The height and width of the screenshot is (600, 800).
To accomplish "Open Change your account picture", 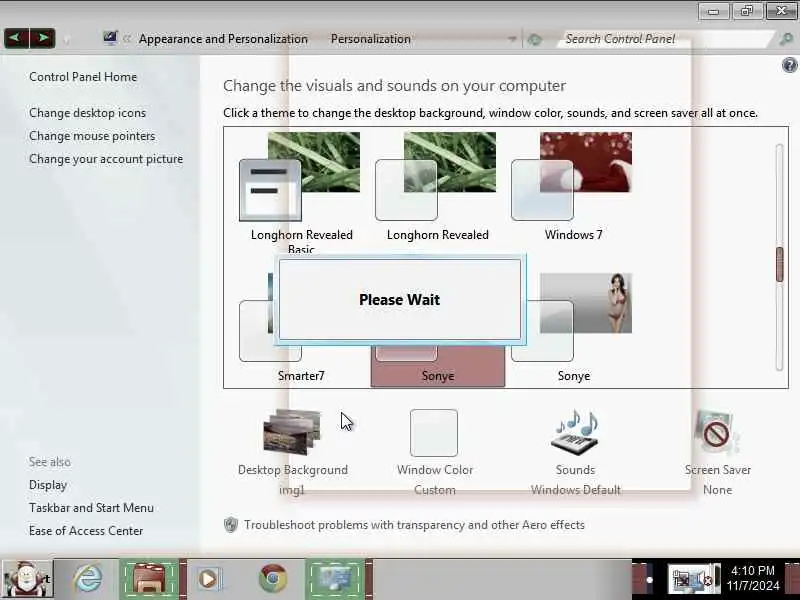I will [x=106, y=159].
